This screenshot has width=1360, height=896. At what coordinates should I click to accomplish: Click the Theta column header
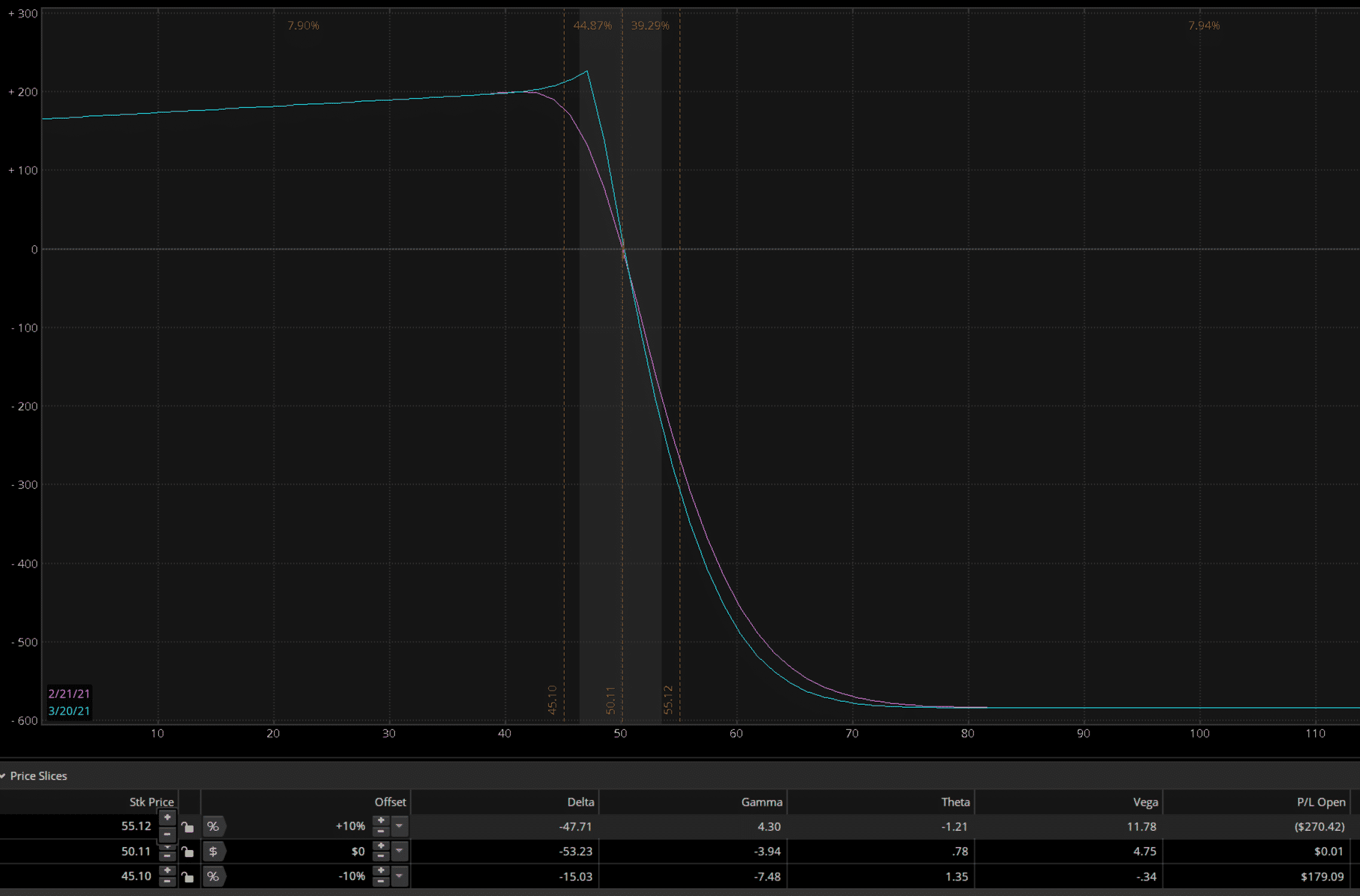coord(955,802)
